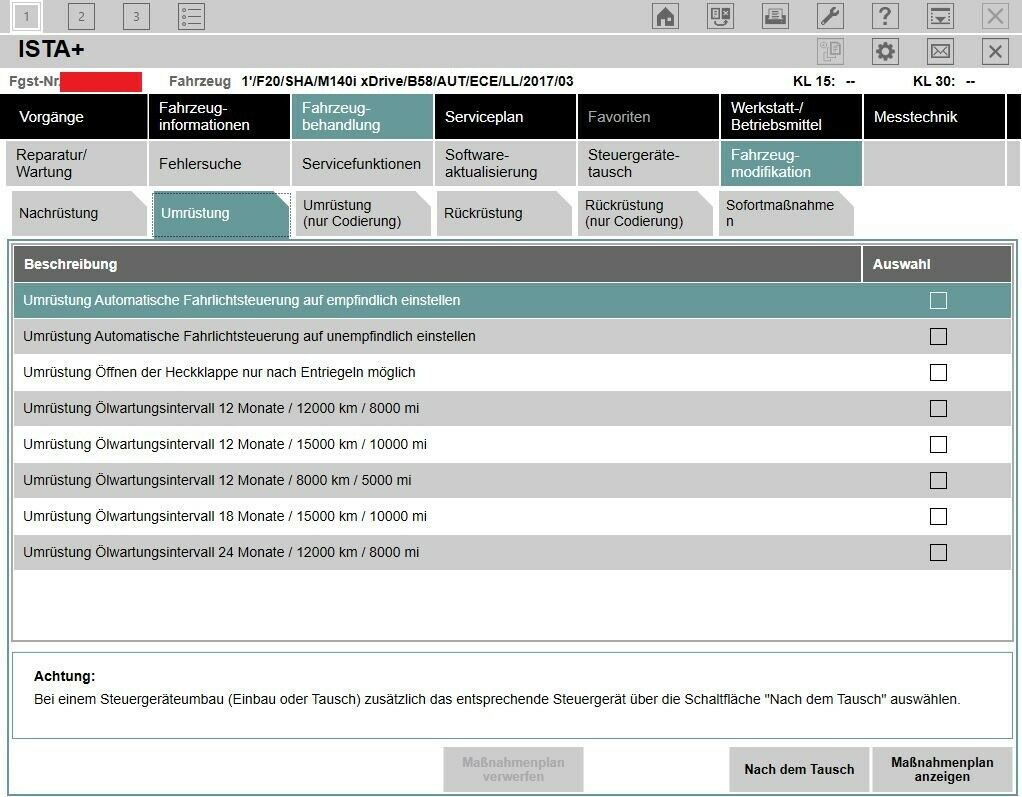Click the envelope mail icon
Viewport: 1022px width, 797px height.
click(x=940, y=52)
